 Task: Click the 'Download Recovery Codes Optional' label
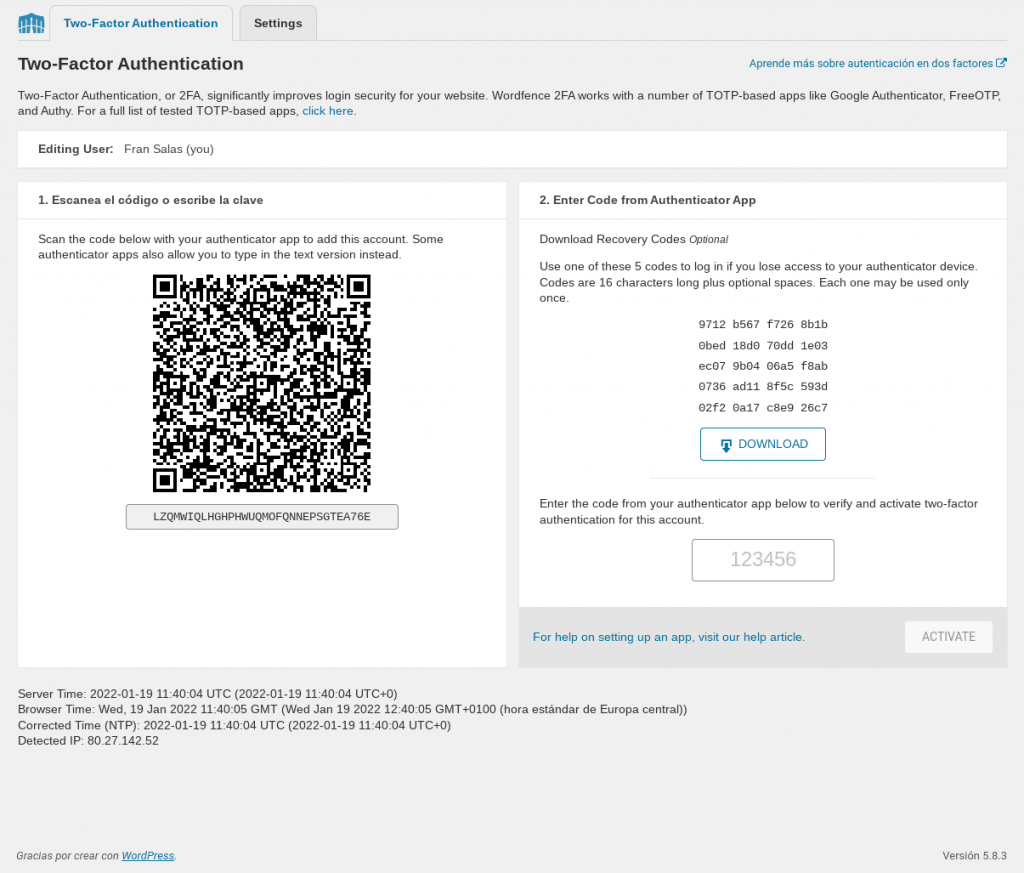pyautogui.click(x=633, y=239)
